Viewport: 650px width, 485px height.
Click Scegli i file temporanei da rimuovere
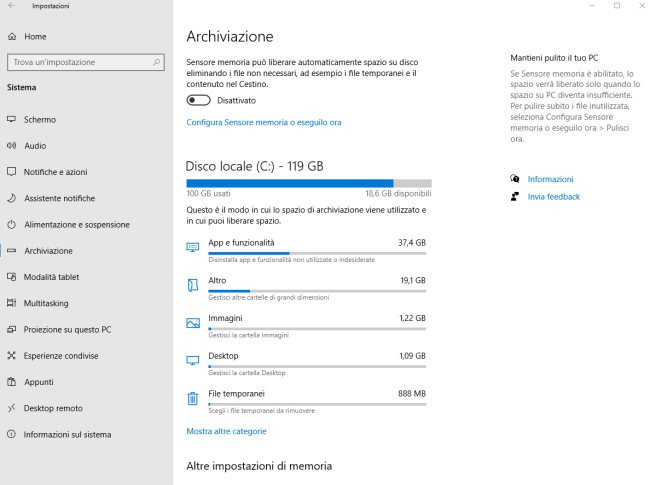[262, 410]
